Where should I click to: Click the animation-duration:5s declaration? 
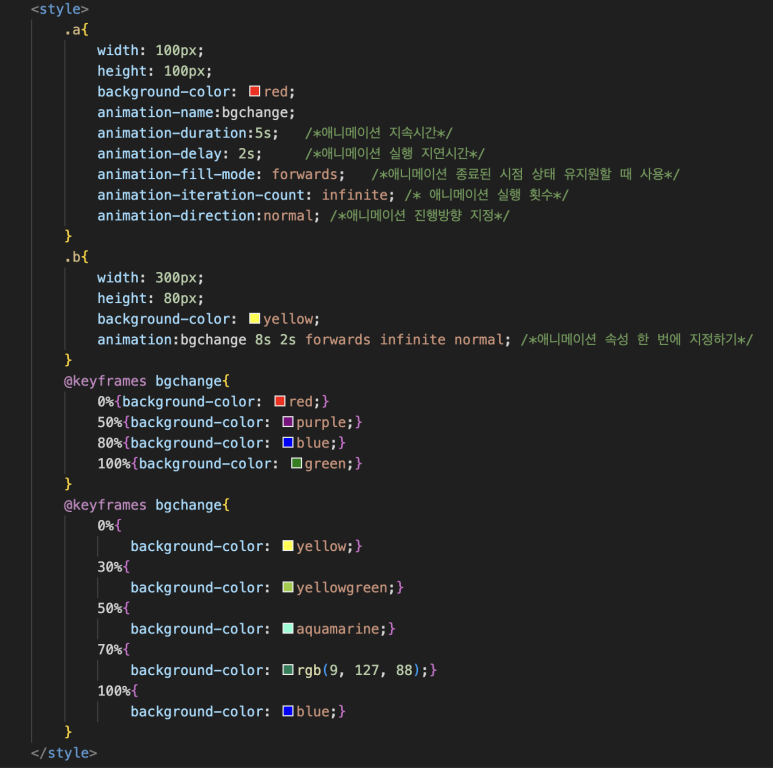pos(187,133)
